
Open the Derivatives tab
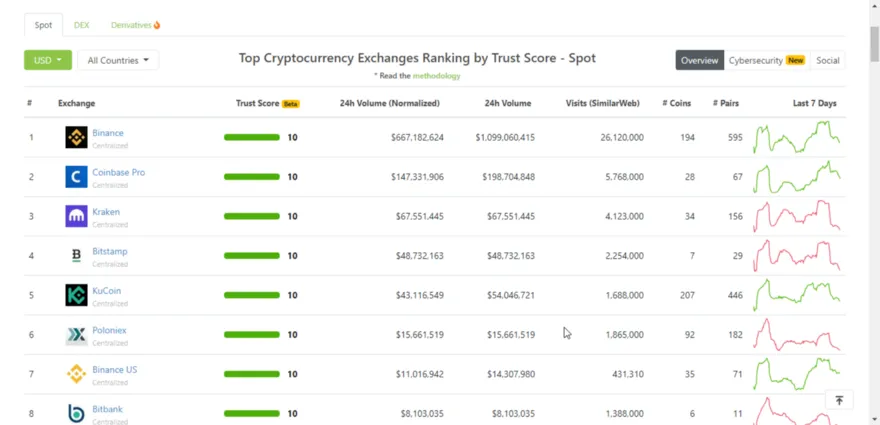tap(135, 25)
